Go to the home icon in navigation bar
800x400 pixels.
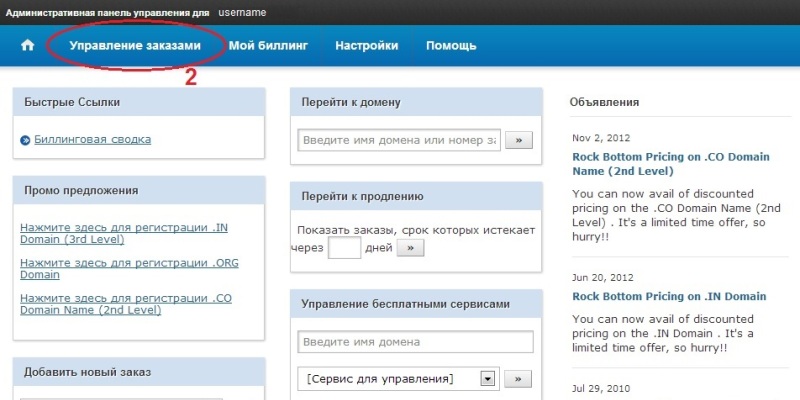(x=27, y=45)
